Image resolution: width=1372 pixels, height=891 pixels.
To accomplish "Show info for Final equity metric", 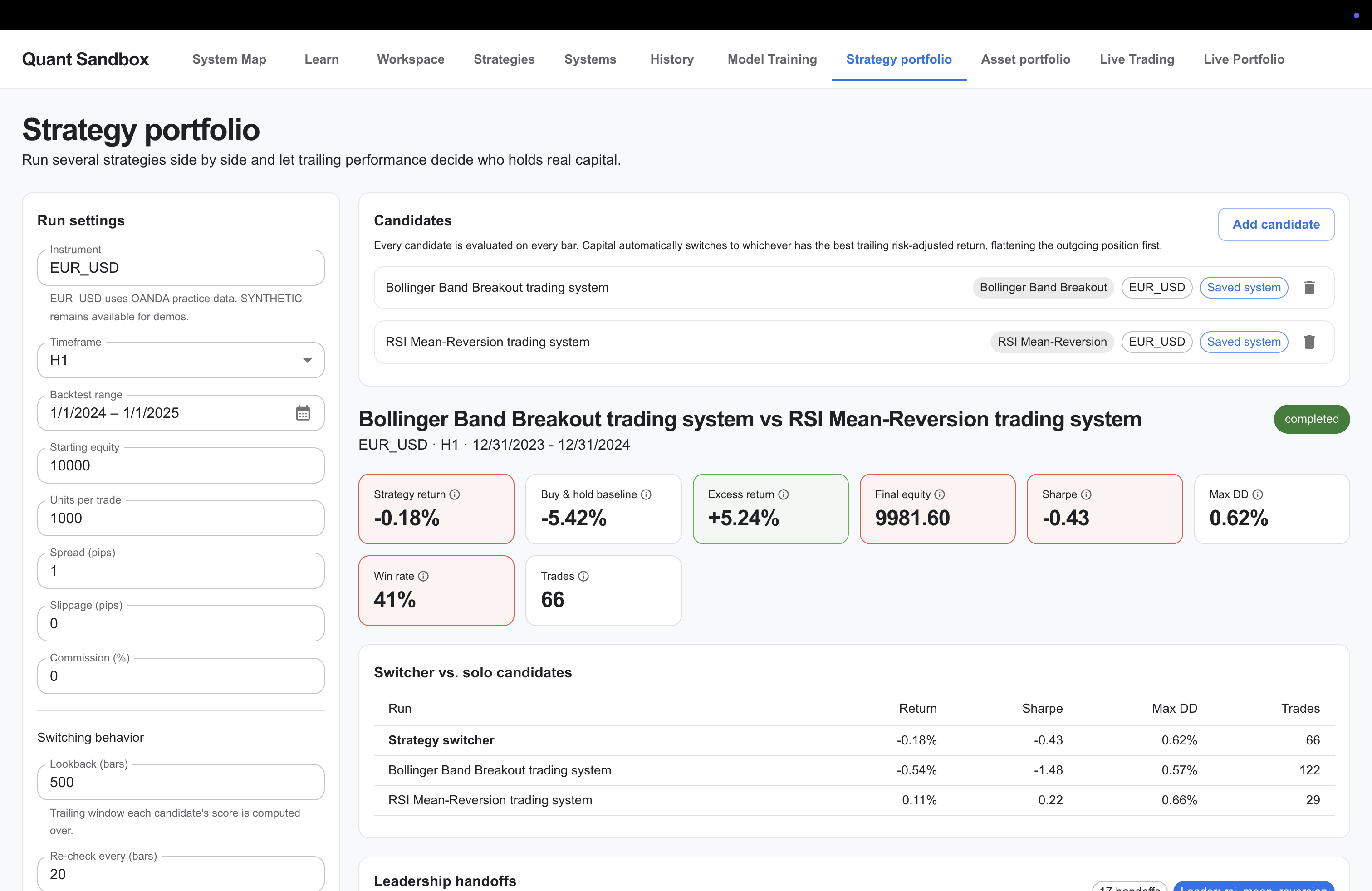I will tap(940, 494).
